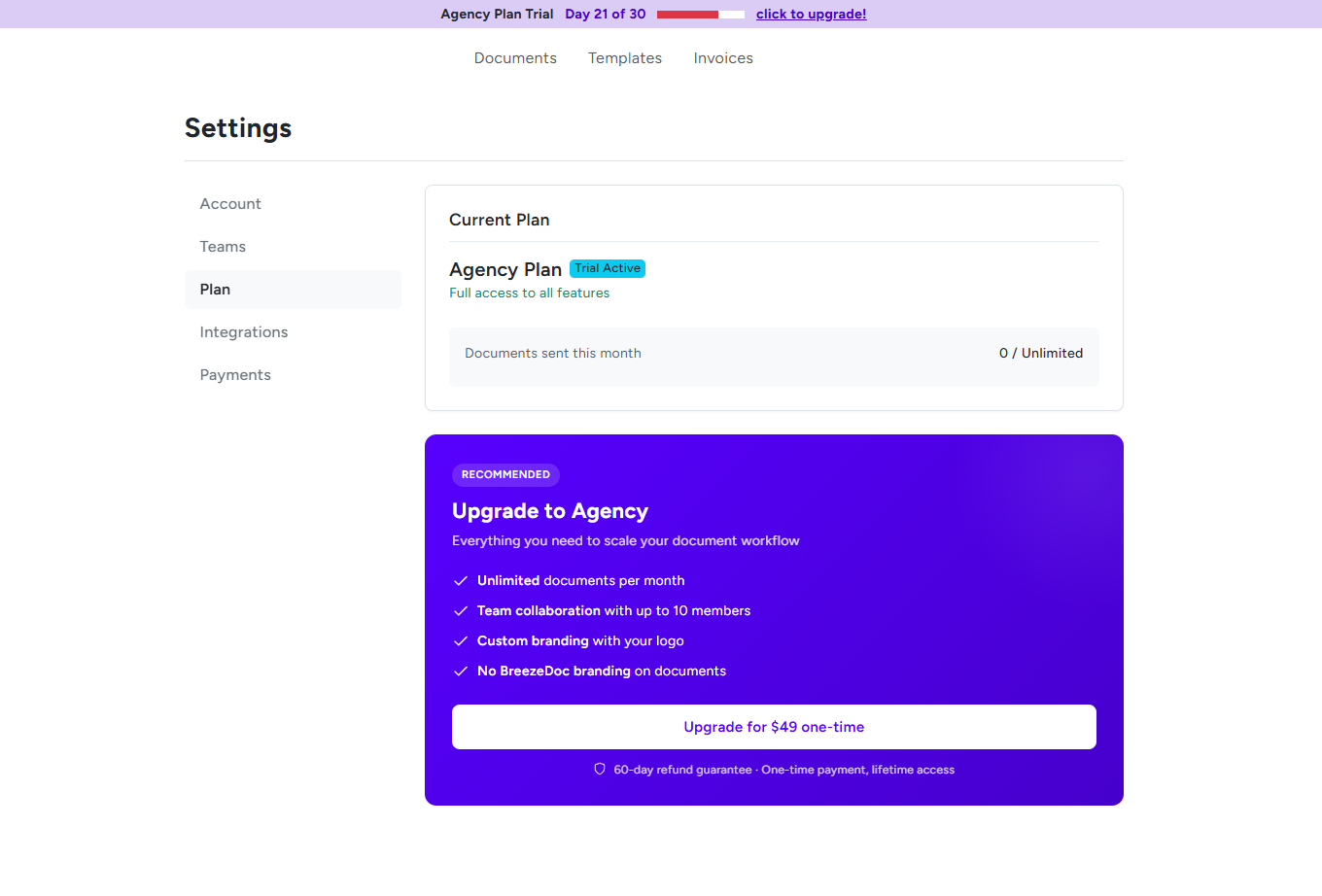Switch to the Templates tab
The height and width of the screenshot is (896, 1322).
624,58
